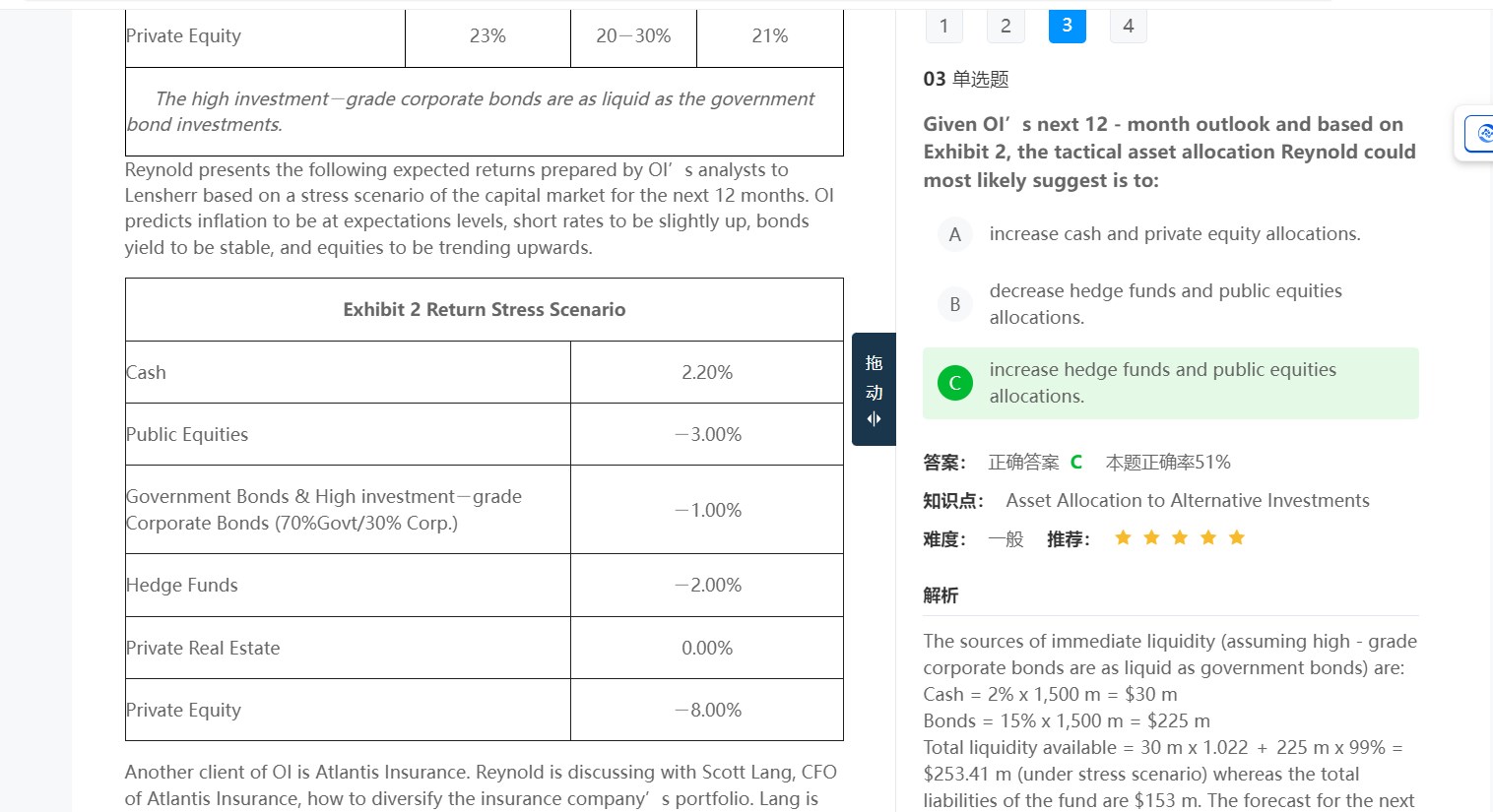Click 'increase cash and private equity allocations' text

click(1175, 234)
